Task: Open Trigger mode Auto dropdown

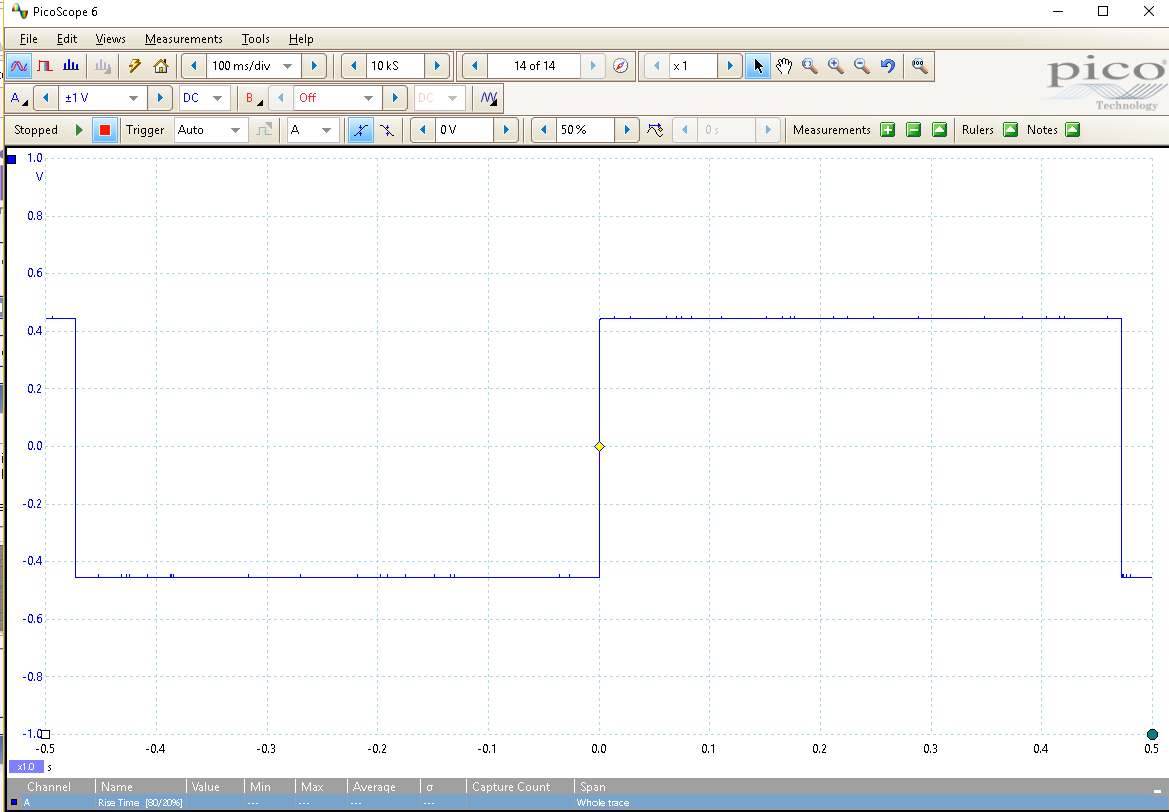Action: tap(236, 130)
